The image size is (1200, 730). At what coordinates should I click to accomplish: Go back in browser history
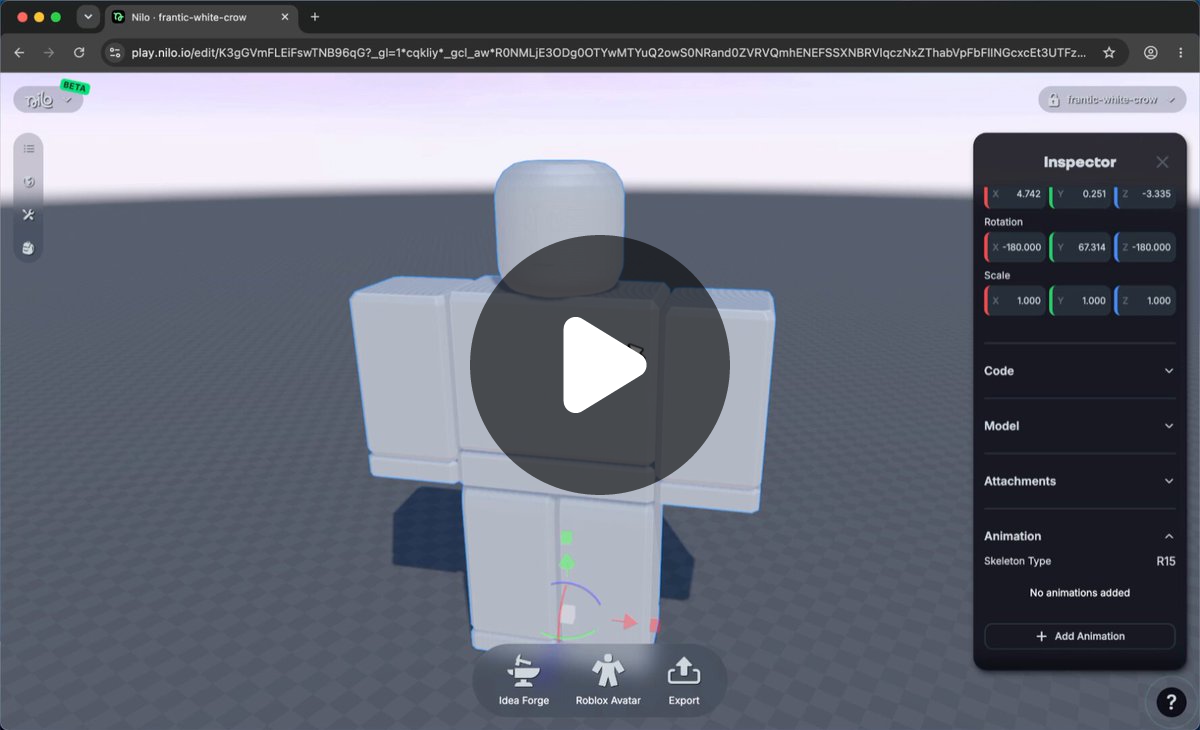click(x=19, y=53)
